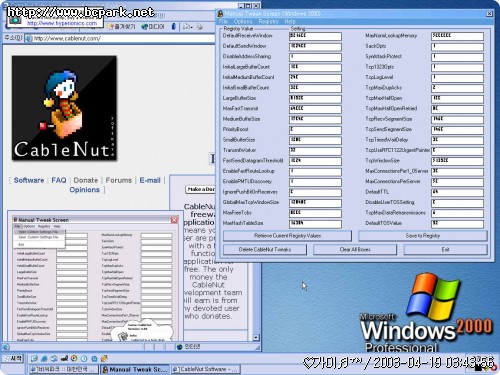The height and width of the screenshot is (375, 500).
Task: Click the TcpRecvSegmentSize value field
Action: (x=457, y=119)
